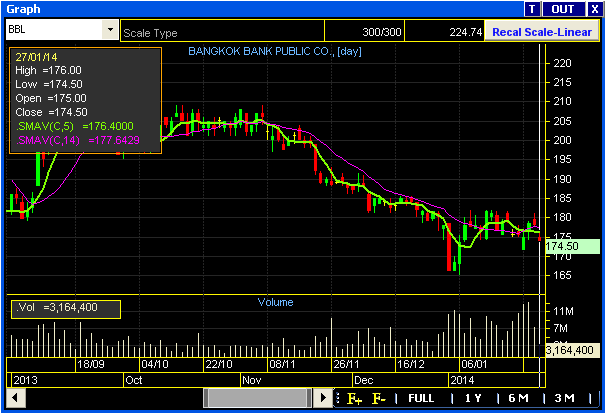Click the 224.74 value field
Screen dimensions: 606x414
444,31
